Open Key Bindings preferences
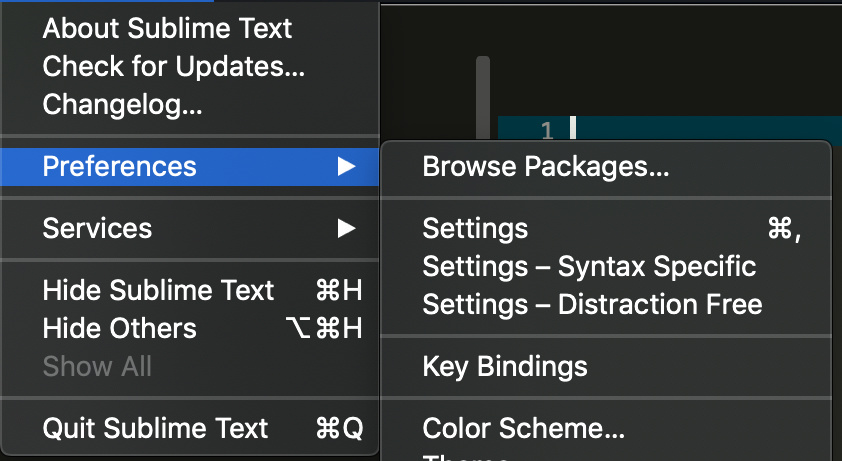 (x=505, y=366)
